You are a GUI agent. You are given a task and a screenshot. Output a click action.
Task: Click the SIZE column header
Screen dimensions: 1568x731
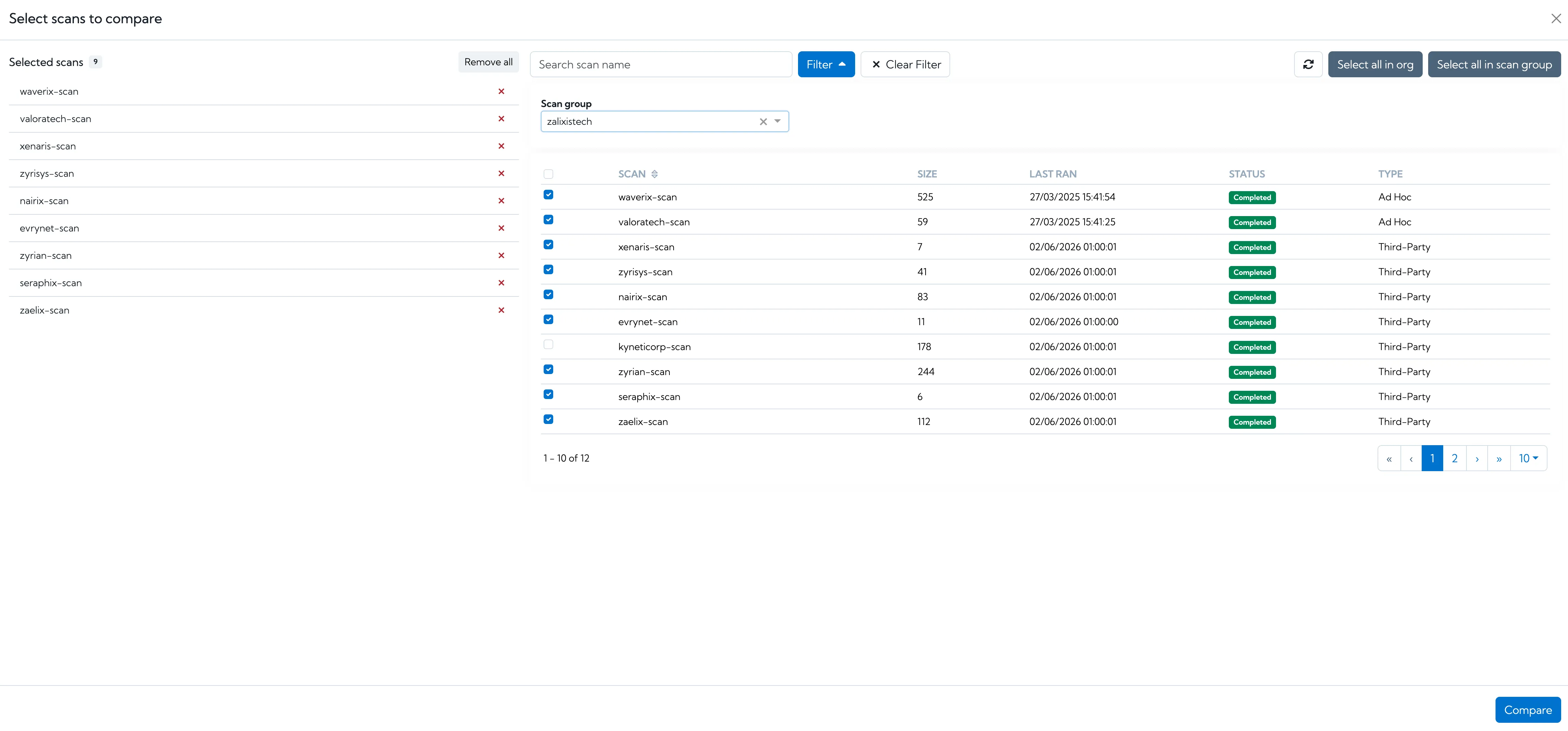coord(927,174)
